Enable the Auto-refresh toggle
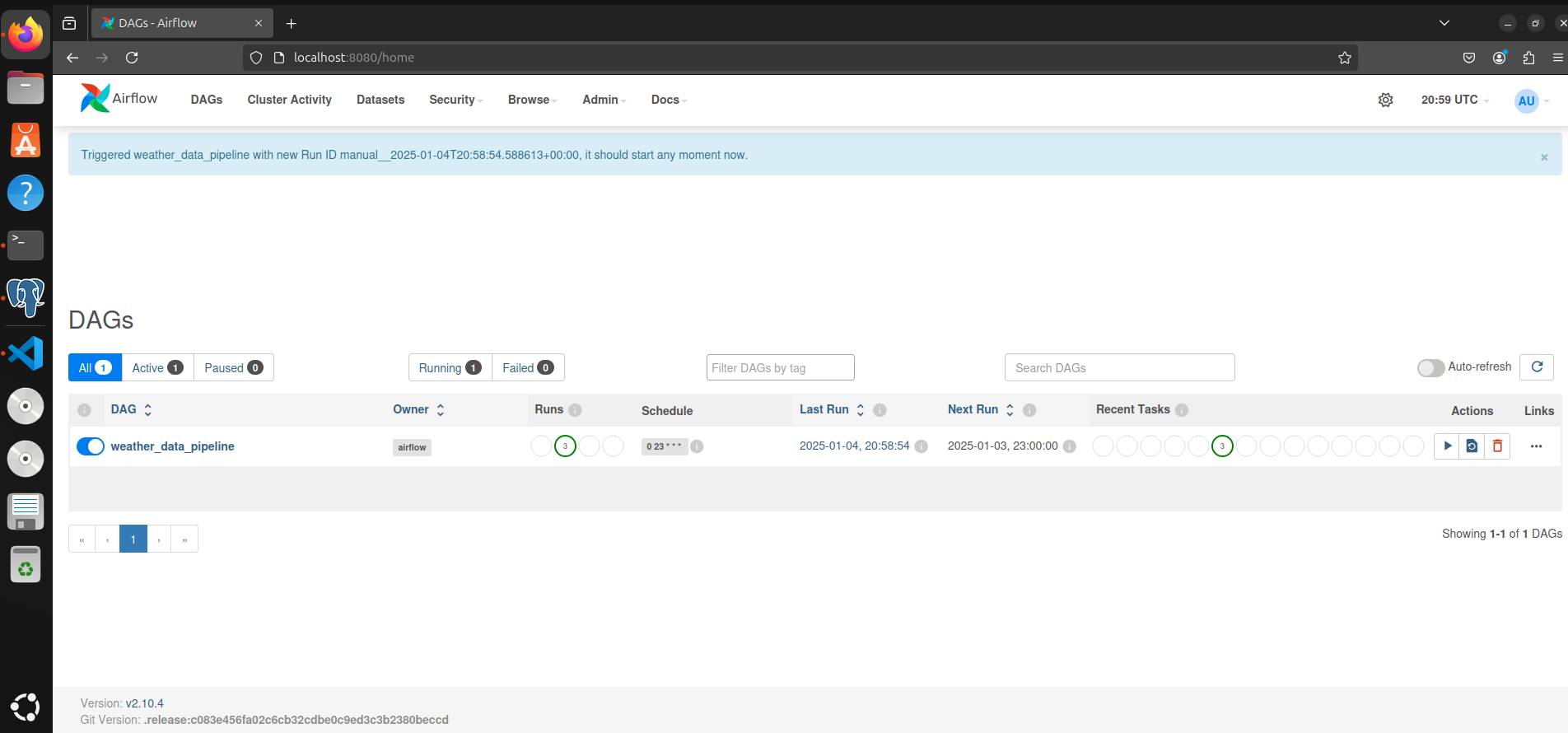The height and width of the screenshot is (733, 1568). pos(1431,368)
